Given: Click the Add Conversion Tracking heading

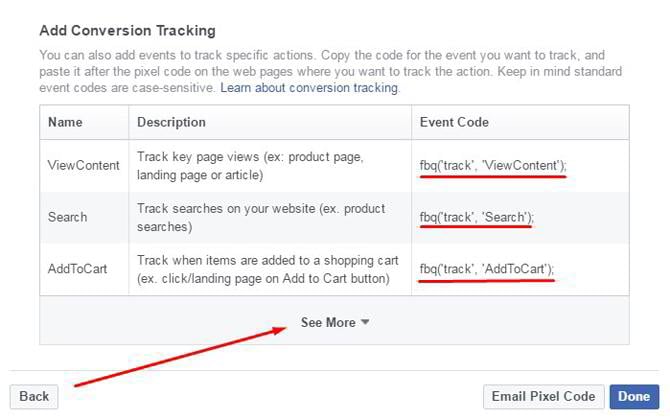Looking at the screenshot, I should (x=127, y=31).
